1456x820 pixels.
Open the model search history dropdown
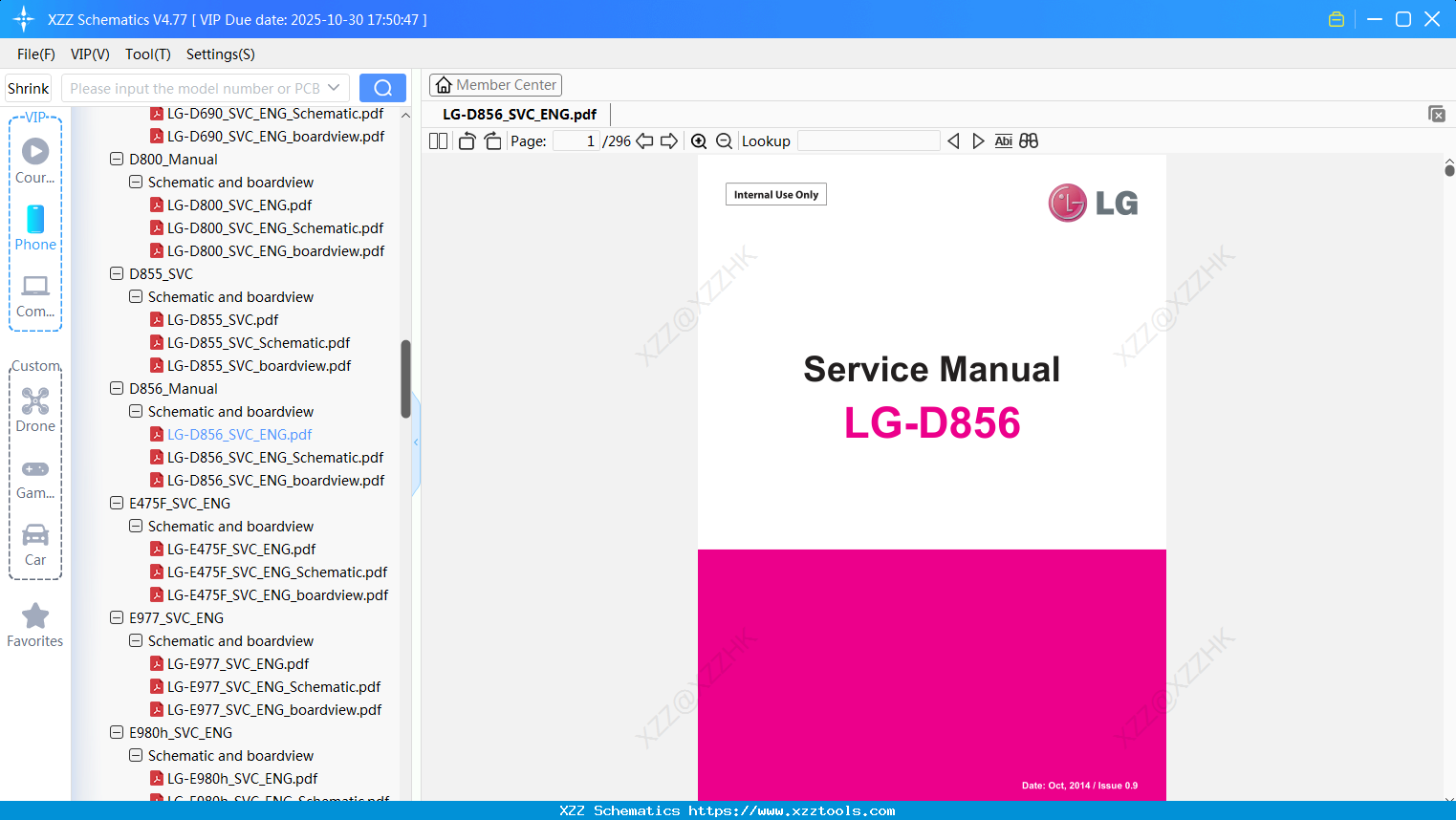pyautogui.click(x=334, y=87)
